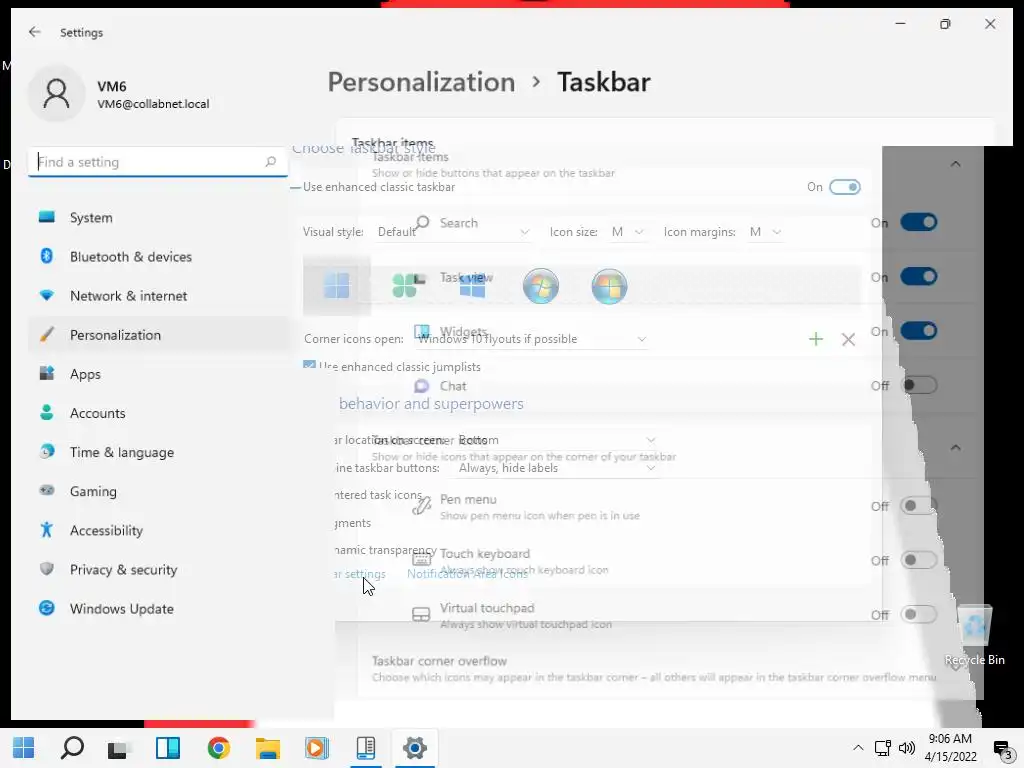
Task: Open the Always, hide labels dropdown
Action: tap(556, 468)
